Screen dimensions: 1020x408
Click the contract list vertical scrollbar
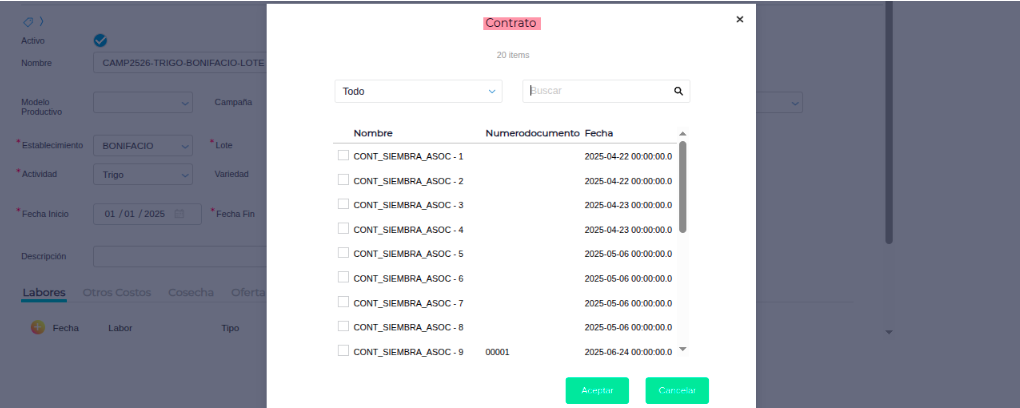coord(683,187)
